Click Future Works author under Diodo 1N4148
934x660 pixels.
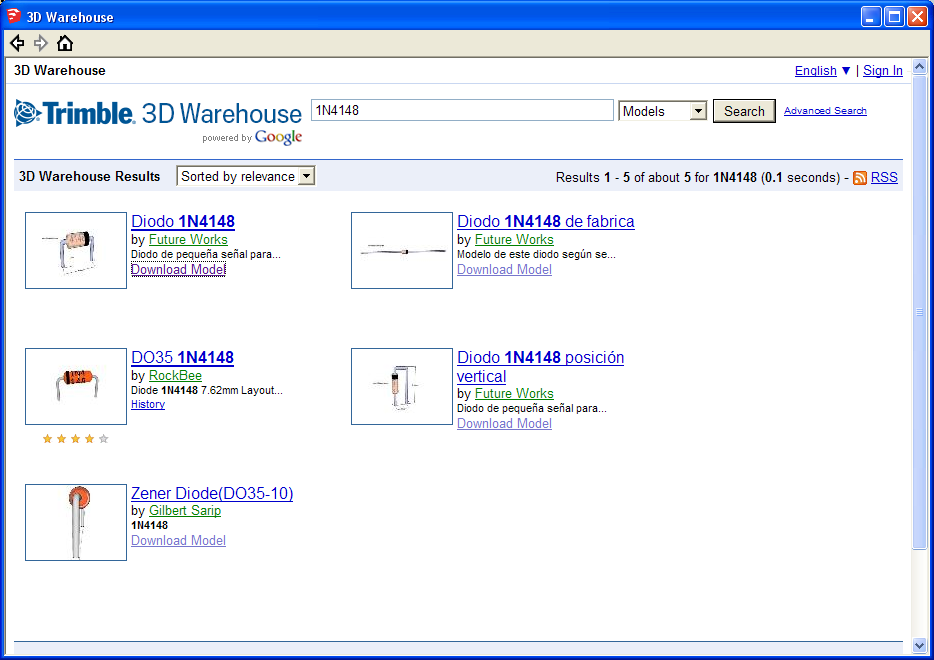(188, 239)
